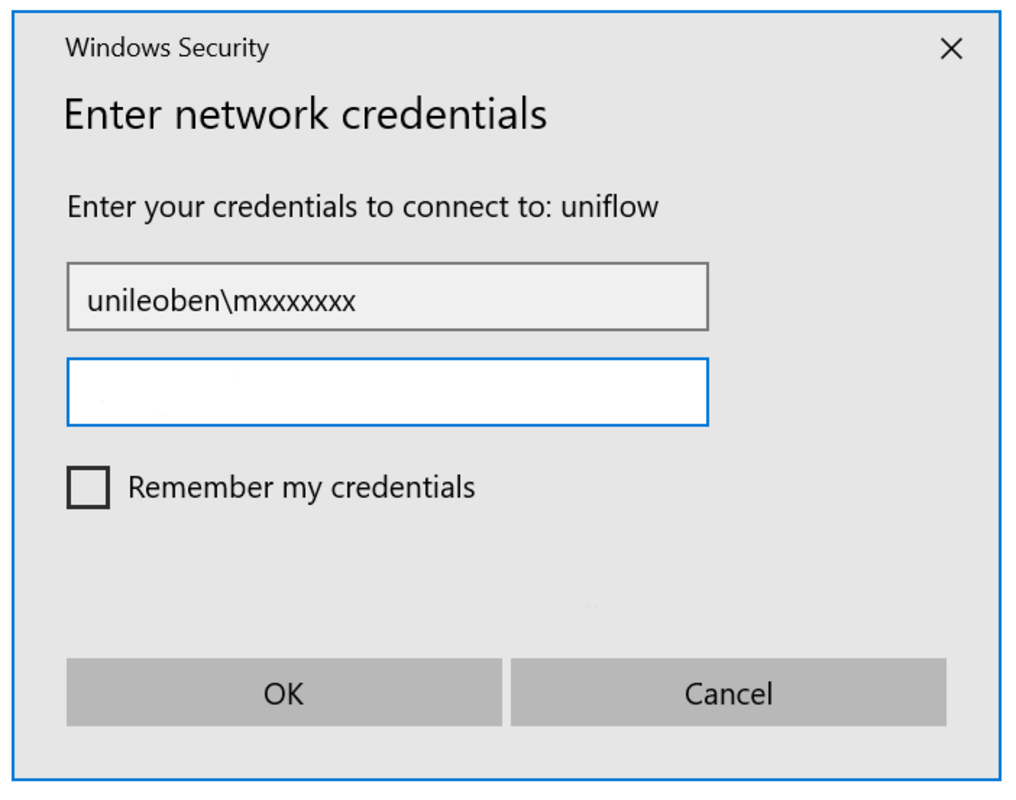The width and height of the screenshot is (1016, 800).
Task: Confirm credentials with OK
Action: (x=284, y=692)
